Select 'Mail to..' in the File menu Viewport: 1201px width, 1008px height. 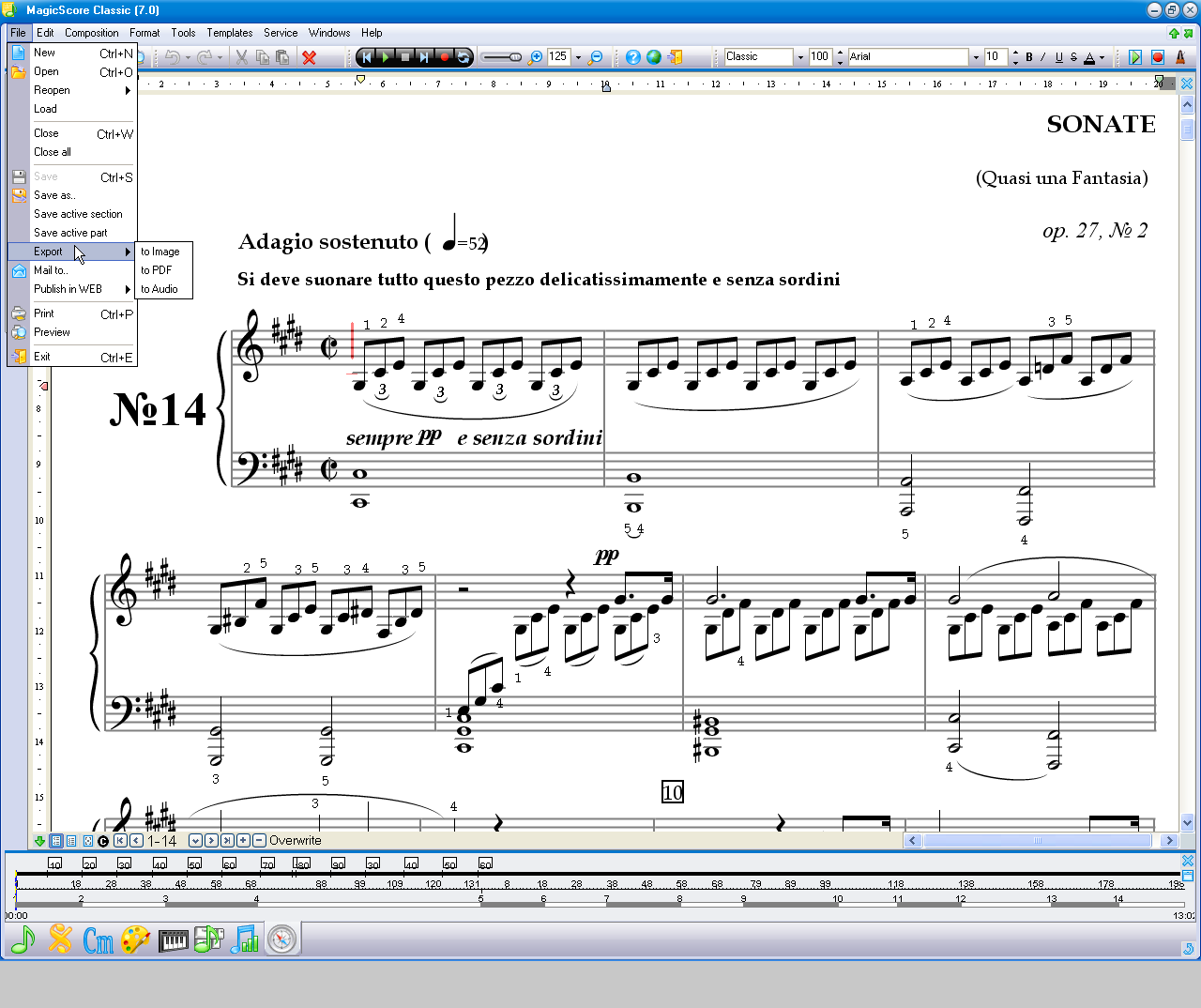[72, 270]
